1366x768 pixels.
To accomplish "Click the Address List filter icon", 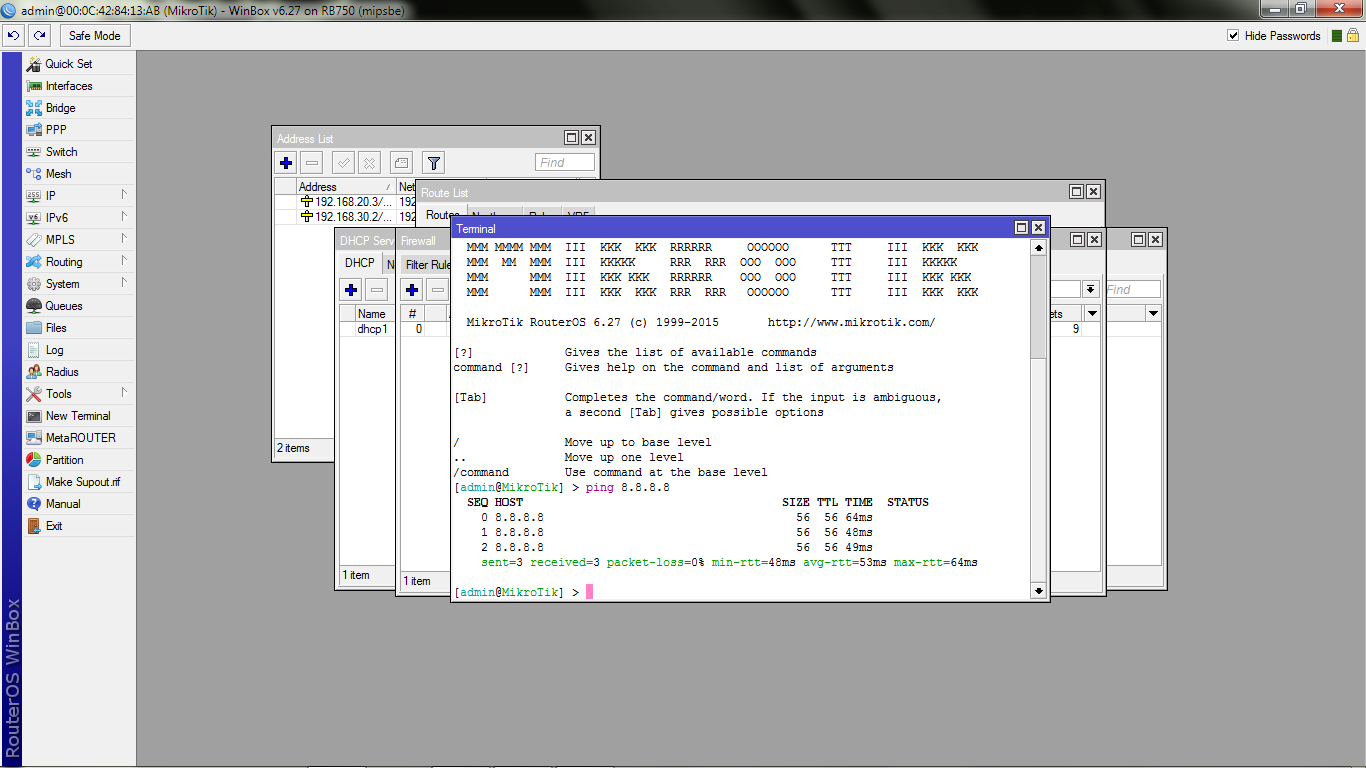I will point(433,163).
